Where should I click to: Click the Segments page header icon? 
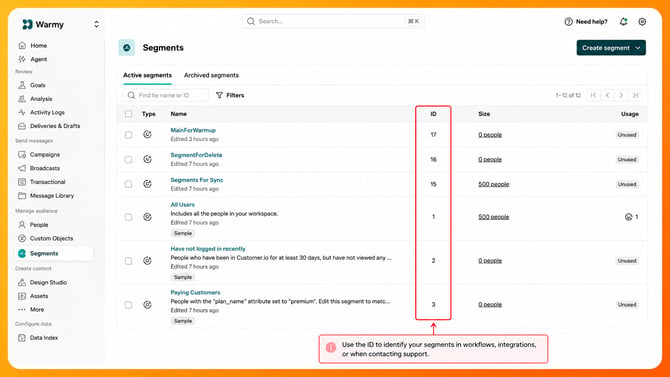pos(126,47)
